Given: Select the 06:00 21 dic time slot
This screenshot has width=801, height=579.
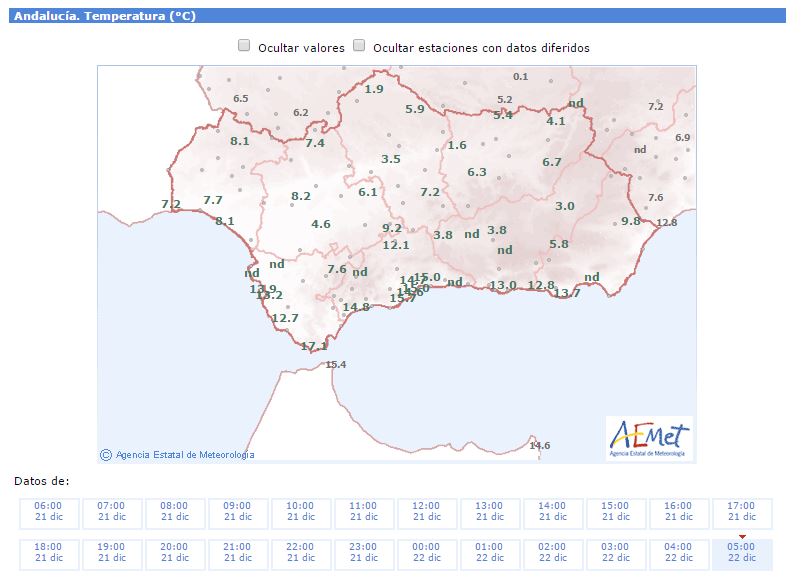Looking at the screenshot, I should (x=48, y=512).
